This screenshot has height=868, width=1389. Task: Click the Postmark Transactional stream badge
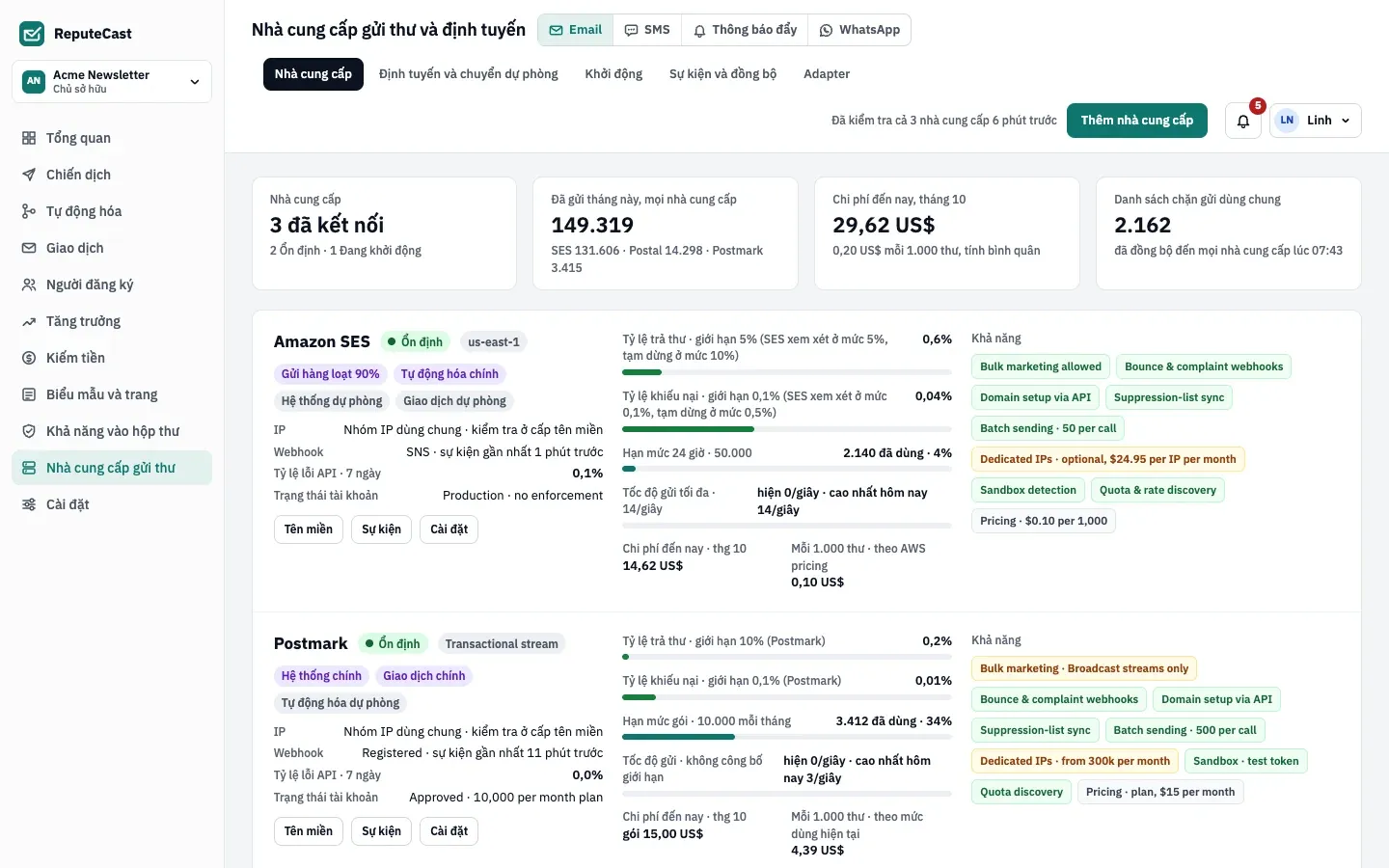(502, 644)
